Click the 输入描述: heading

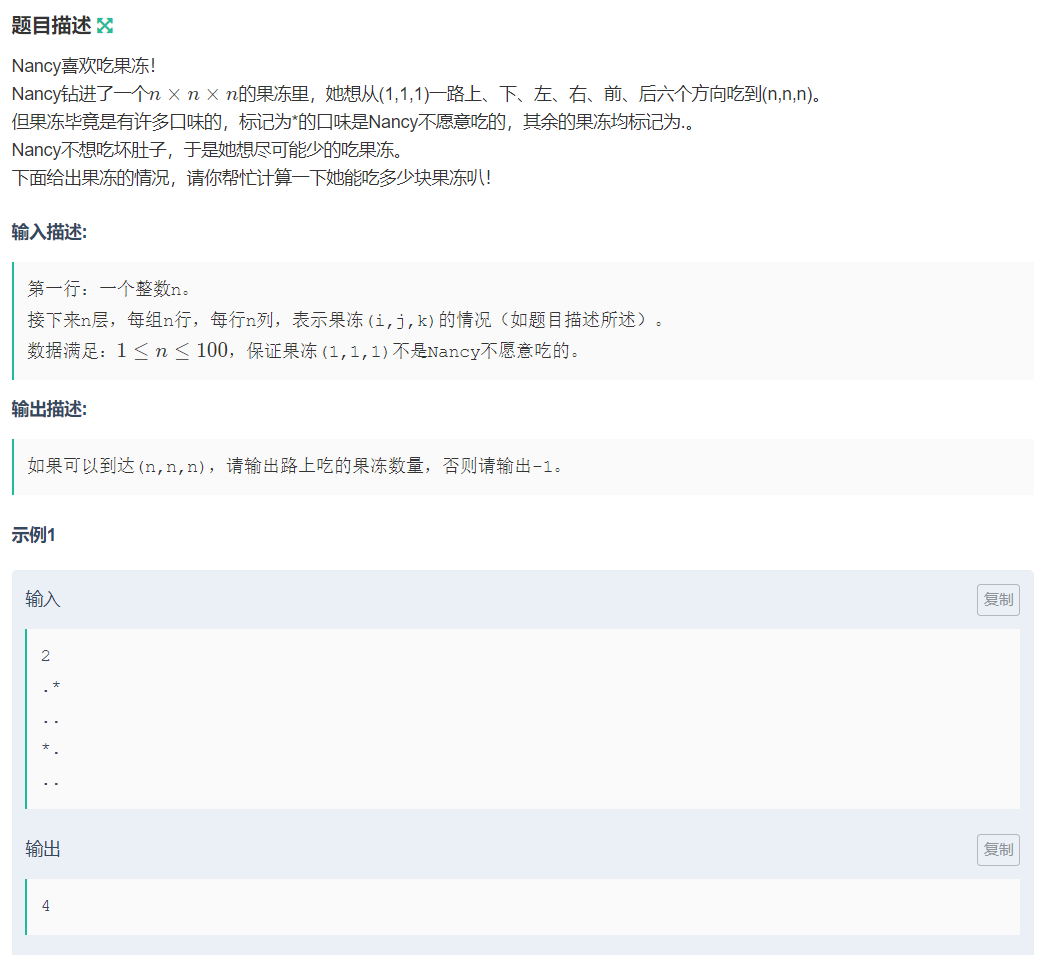49,232
